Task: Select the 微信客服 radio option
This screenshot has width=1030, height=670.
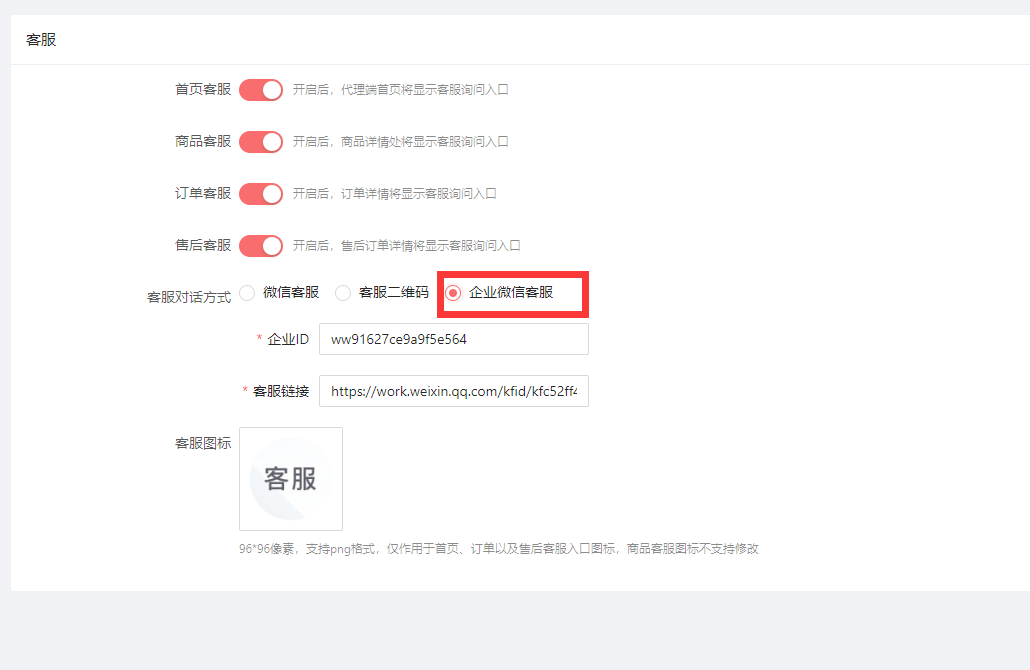Action: pyautogui.click(x=248, y=293)
